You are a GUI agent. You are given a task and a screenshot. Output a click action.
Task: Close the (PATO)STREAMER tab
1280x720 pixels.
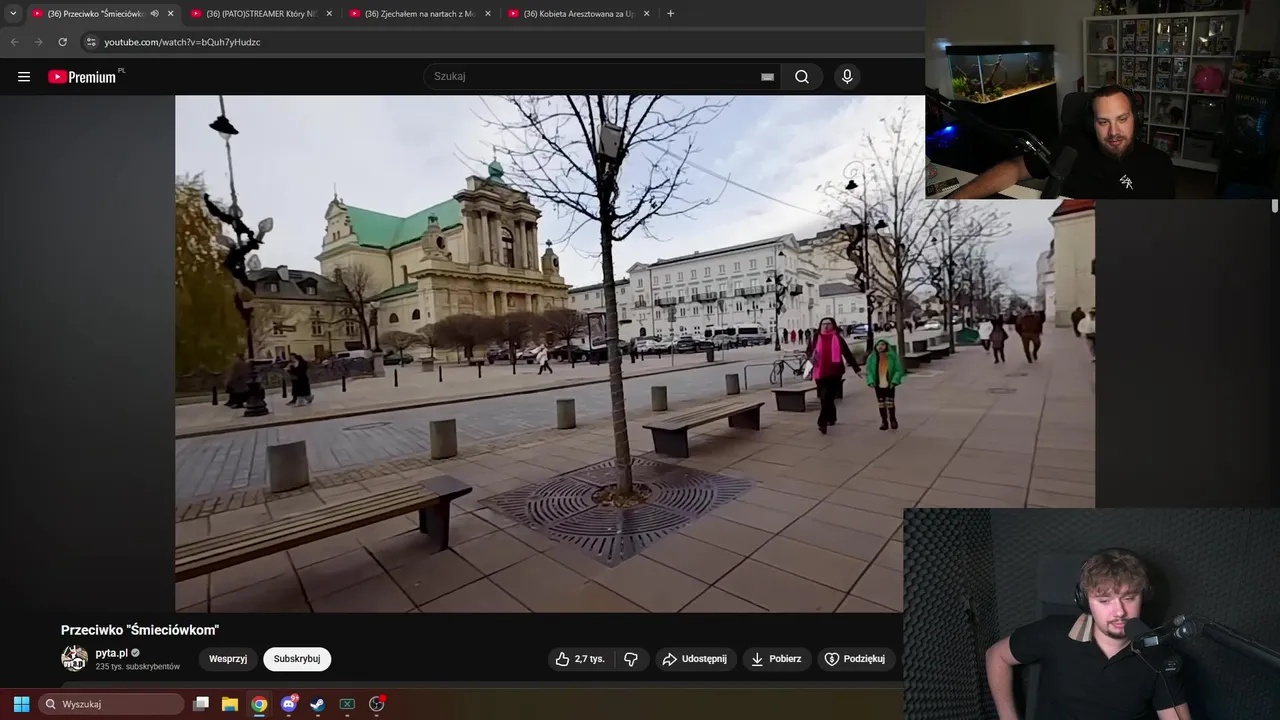pos(329,14)
